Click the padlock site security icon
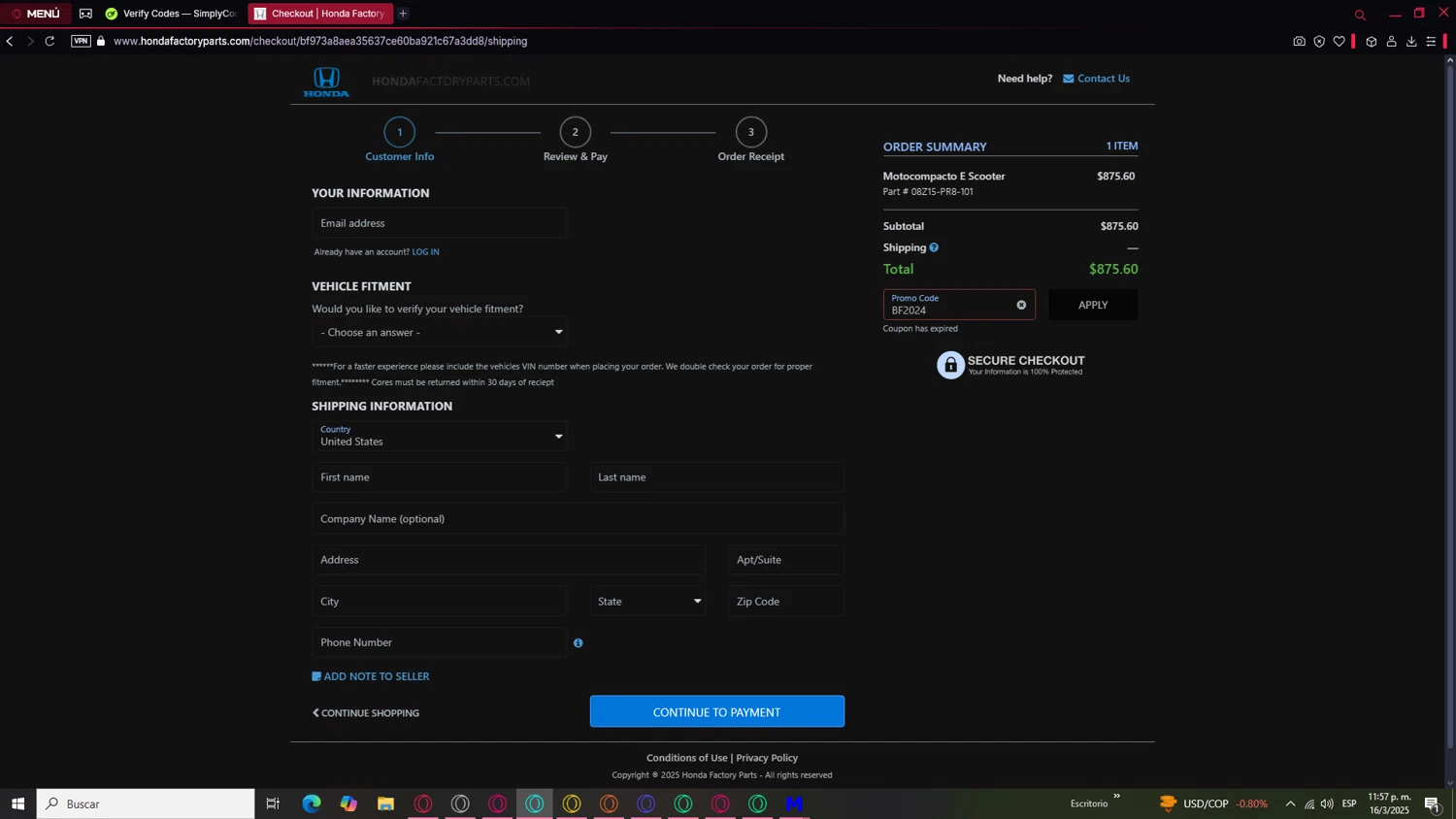 pos(101,41)
